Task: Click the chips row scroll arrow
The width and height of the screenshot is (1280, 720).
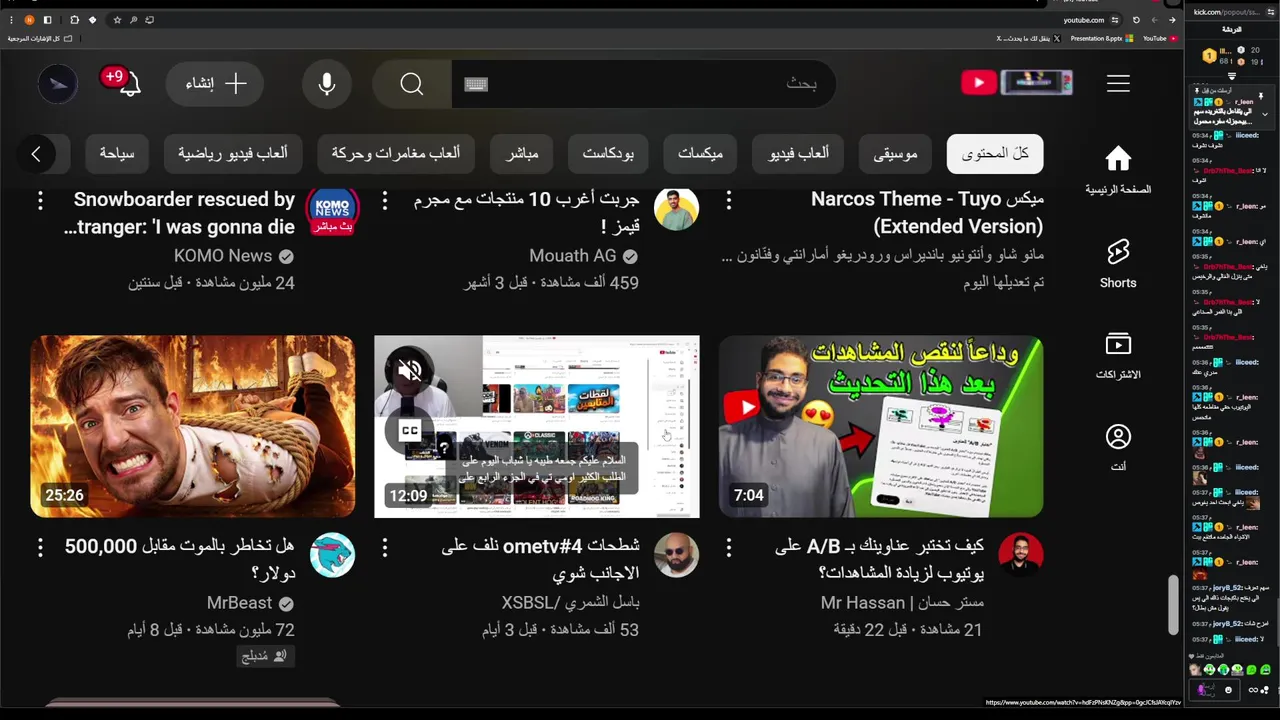Action: tap(36, 154)
